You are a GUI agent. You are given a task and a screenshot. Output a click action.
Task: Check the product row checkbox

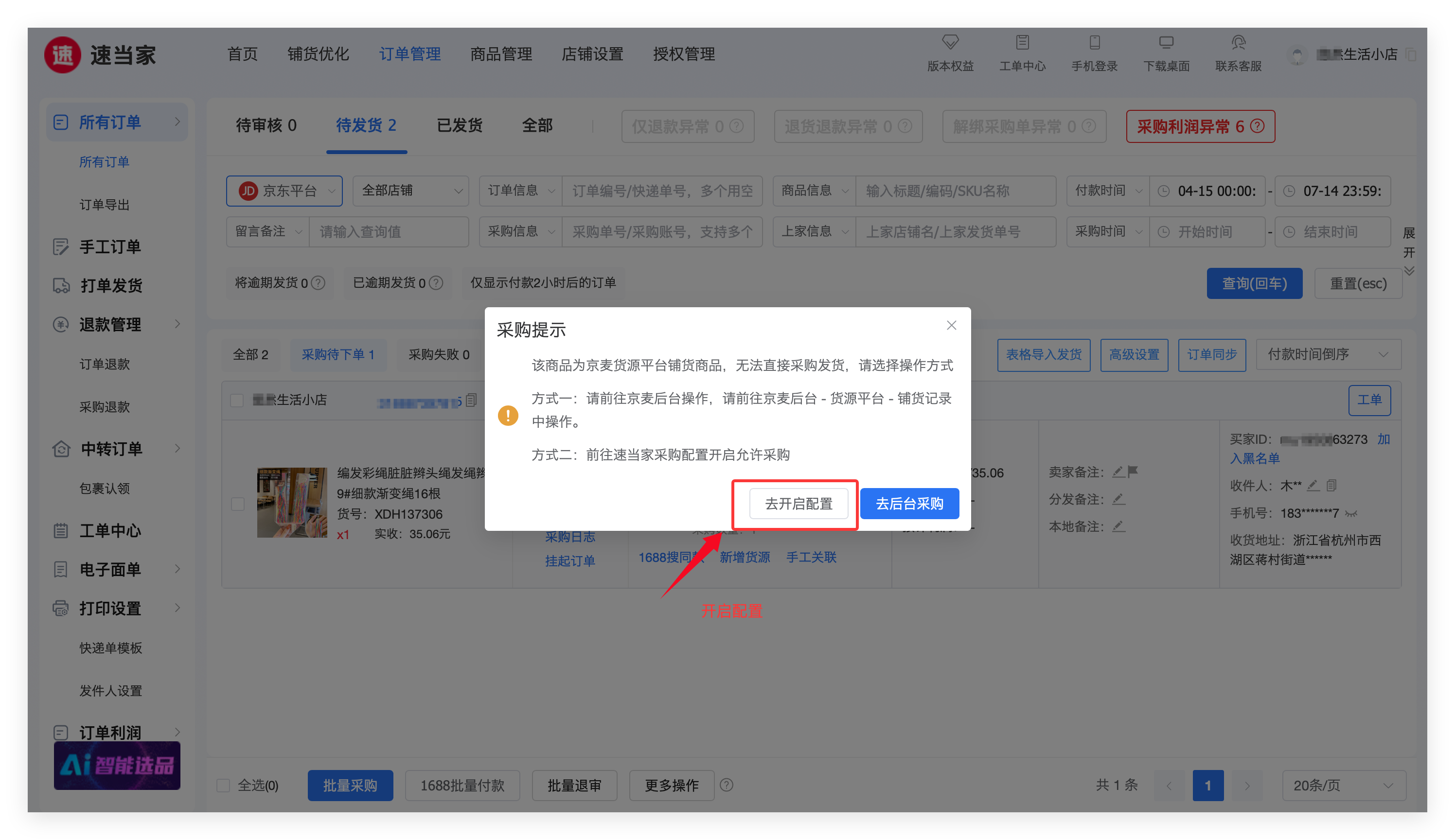[238, 504]
